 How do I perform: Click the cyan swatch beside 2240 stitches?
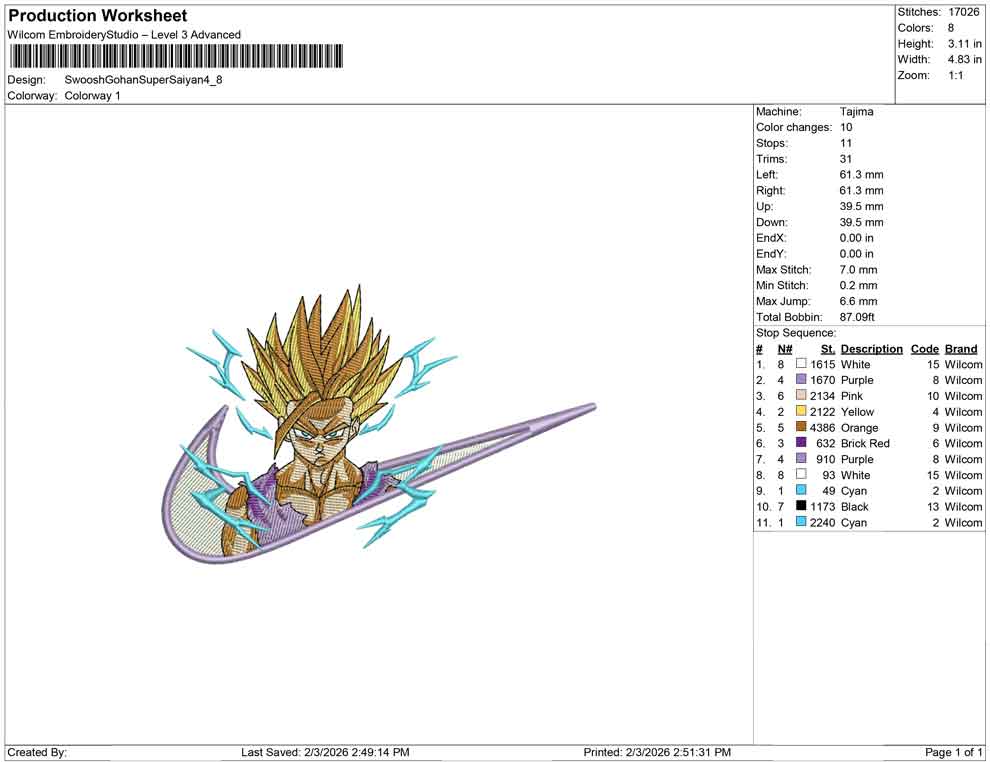tap(801, 521)
